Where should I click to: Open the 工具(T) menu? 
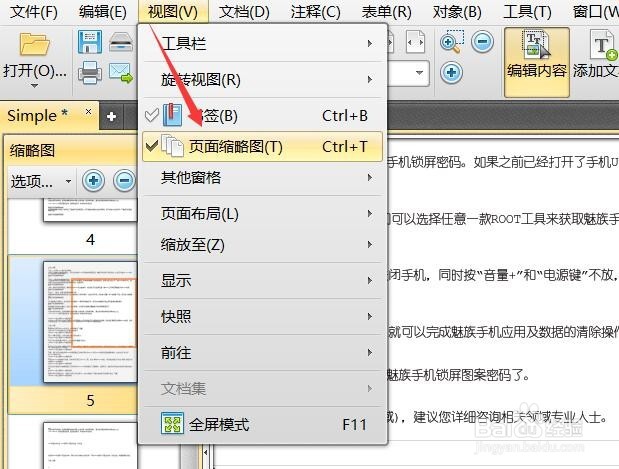click(x=527, y=12)
